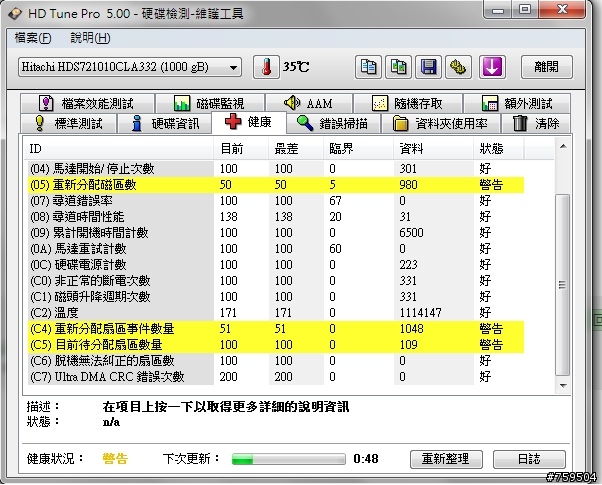Switch to the 磁碟監視 tab

click(x=210, y=103)
